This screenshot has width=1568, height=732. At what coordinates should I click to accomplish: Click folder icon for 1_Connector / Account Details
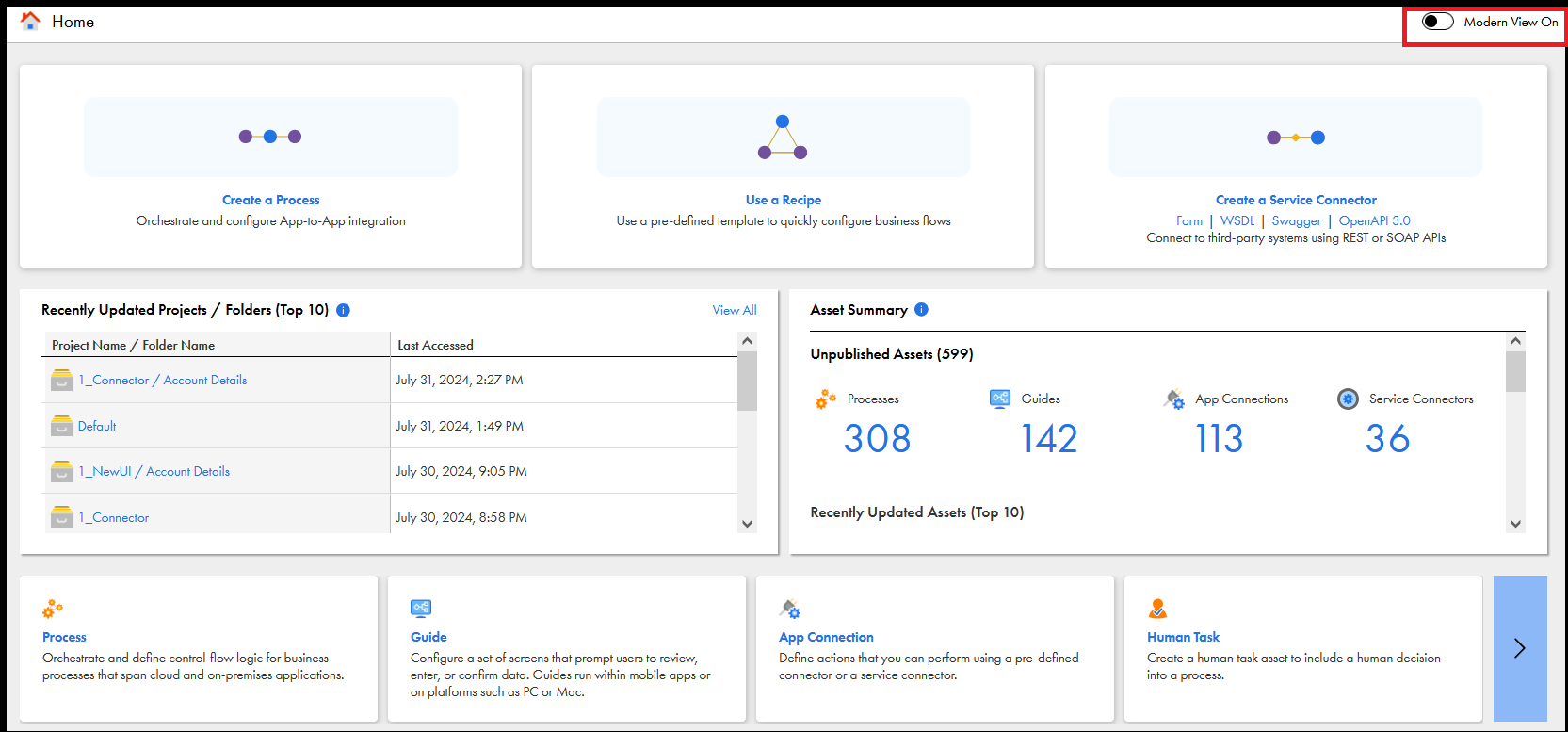[x=62, y=380]
